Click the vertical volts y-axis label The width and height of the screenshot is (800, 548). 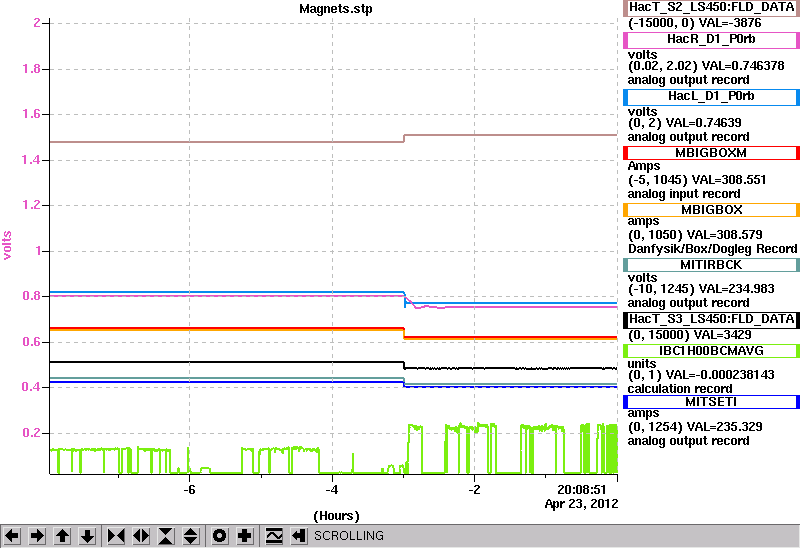[7, 245]
